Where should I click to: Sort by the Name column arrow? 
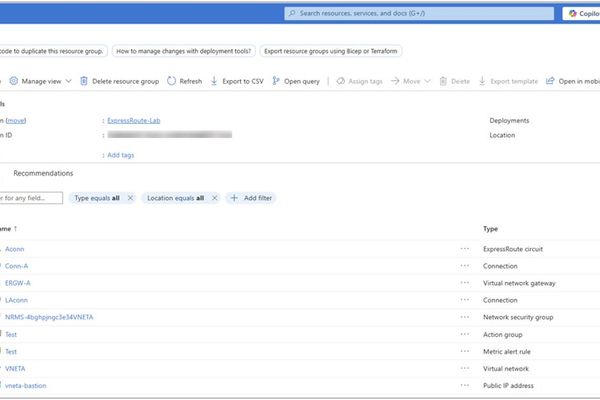pos(15,229)
